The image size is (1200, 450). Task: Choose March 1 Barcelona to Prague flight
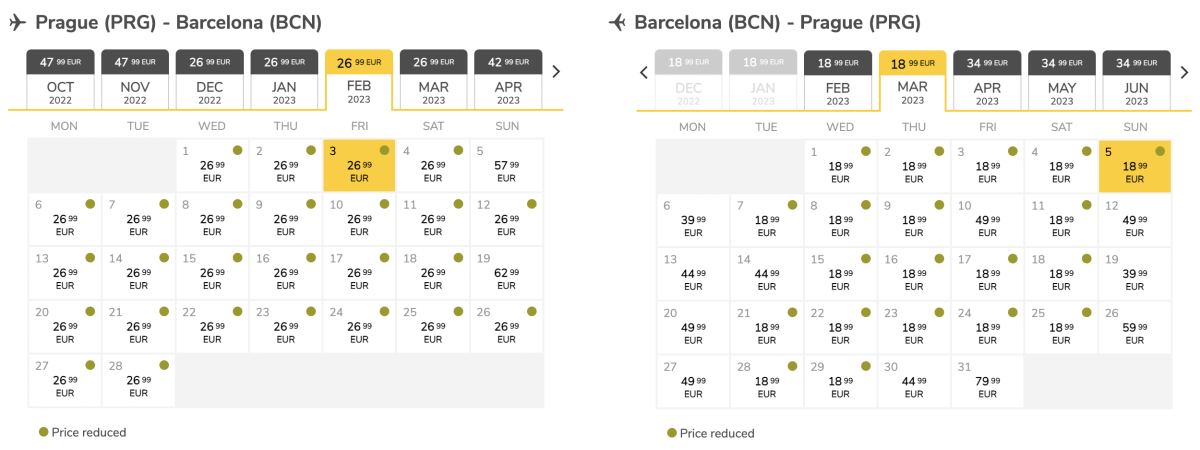[x=840, y=166]
